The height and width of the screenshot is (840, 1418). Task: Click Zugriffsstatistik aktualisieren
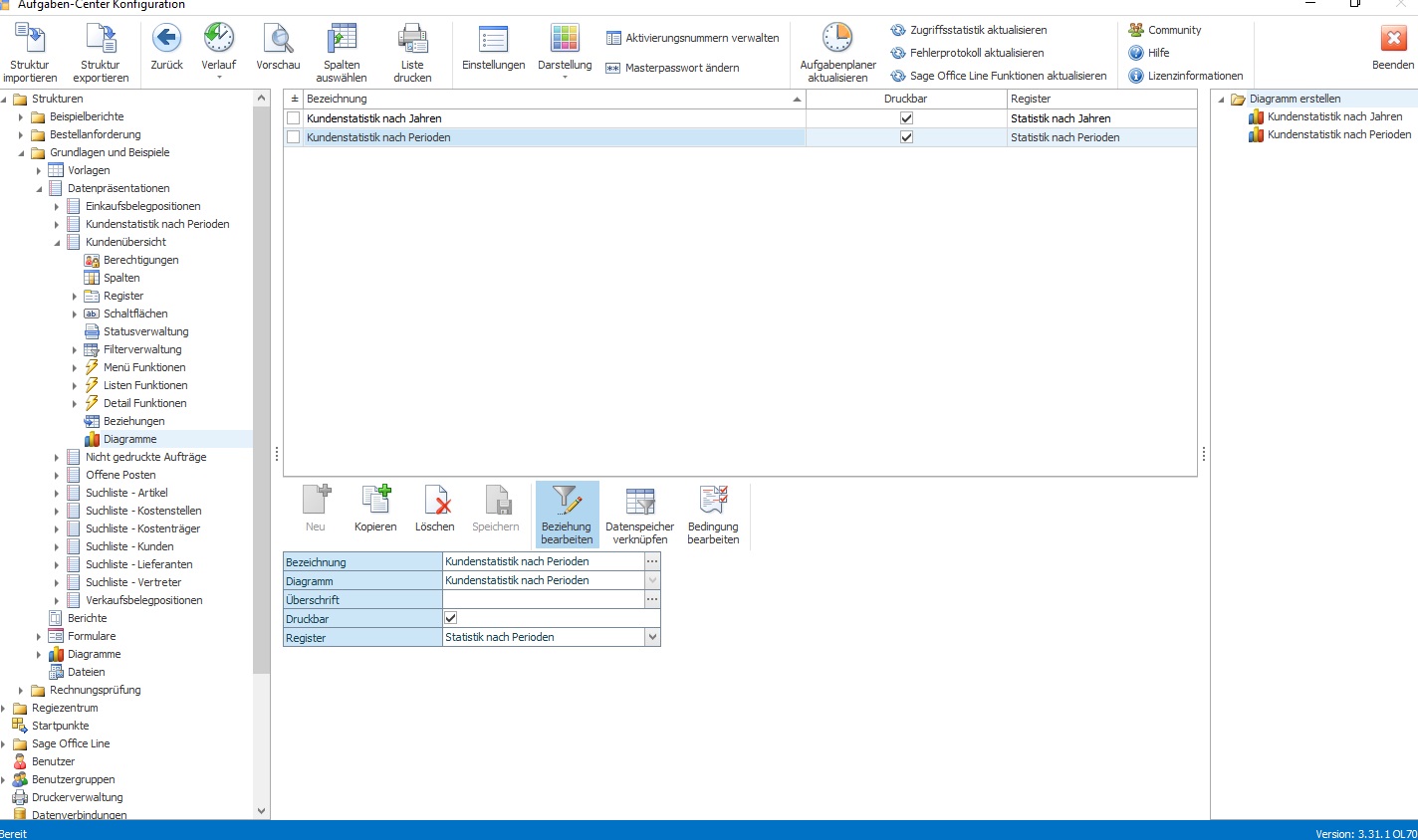pos(968,30)
